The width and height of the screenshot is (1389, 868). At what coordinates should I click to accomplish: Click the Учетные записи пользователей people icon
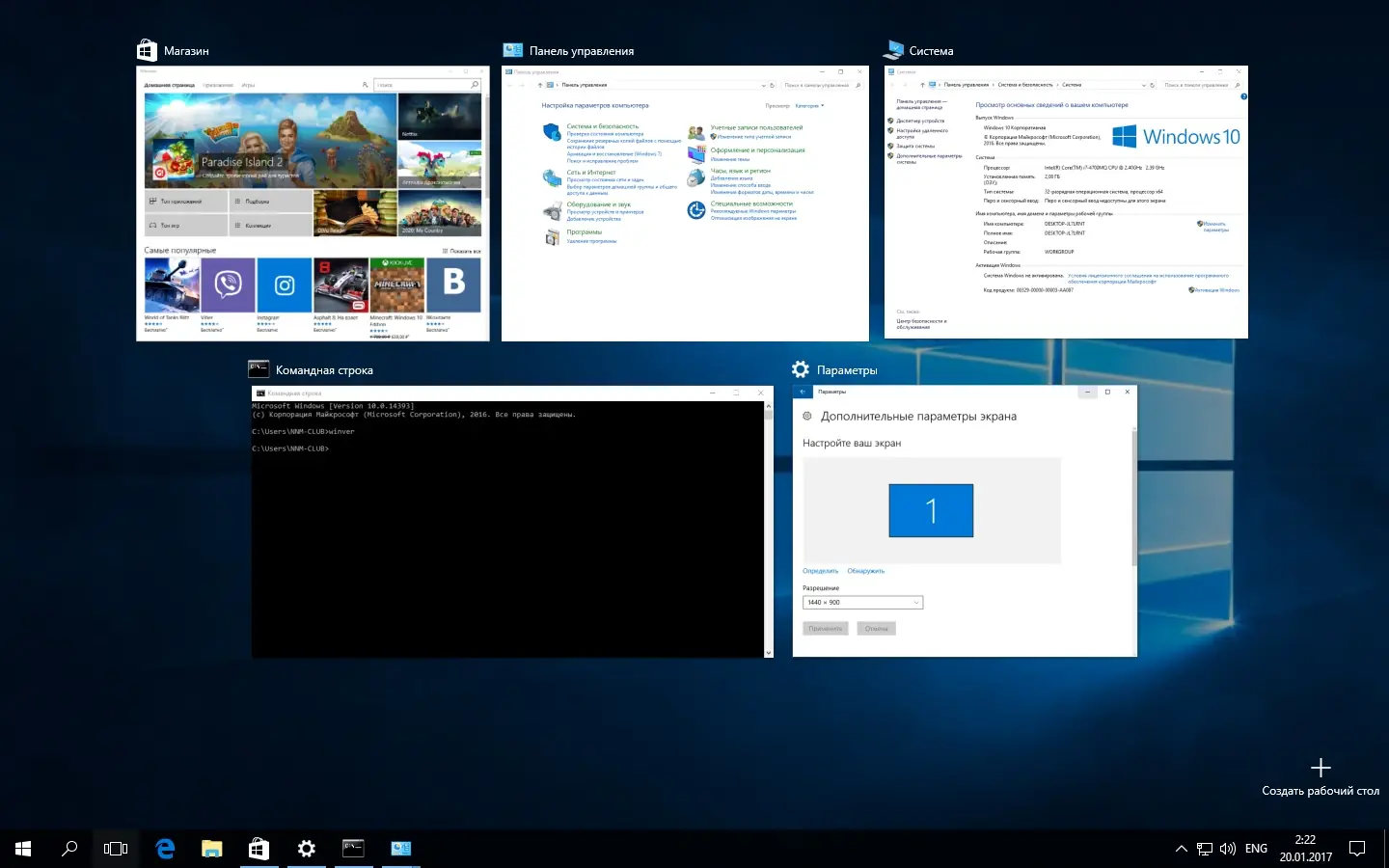coord(695,133)
